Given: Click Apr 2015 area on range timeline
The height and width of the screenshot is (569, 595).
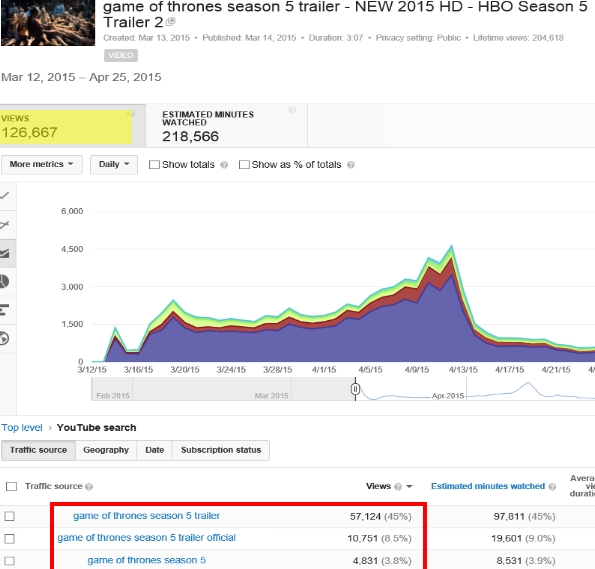Looking at the screenshot, I should (448, 396).
